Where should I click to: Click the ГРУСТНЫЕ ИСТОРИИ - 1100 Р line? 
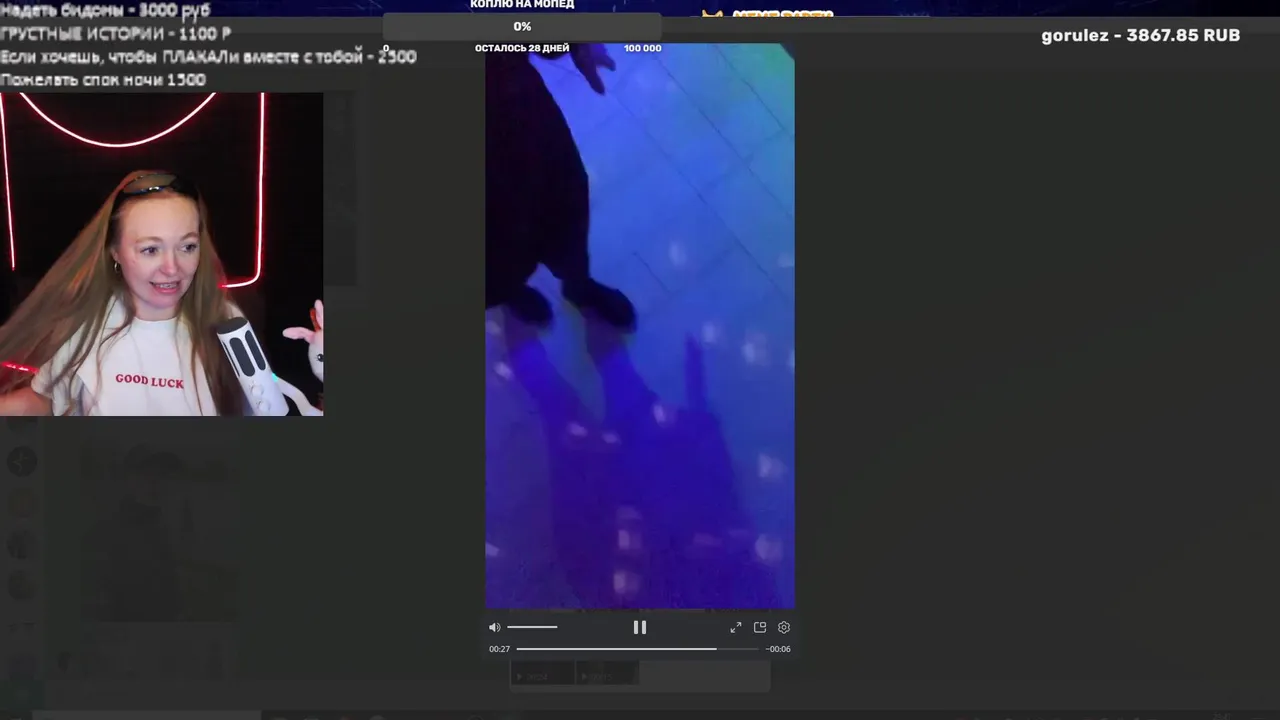pos(116,33)
